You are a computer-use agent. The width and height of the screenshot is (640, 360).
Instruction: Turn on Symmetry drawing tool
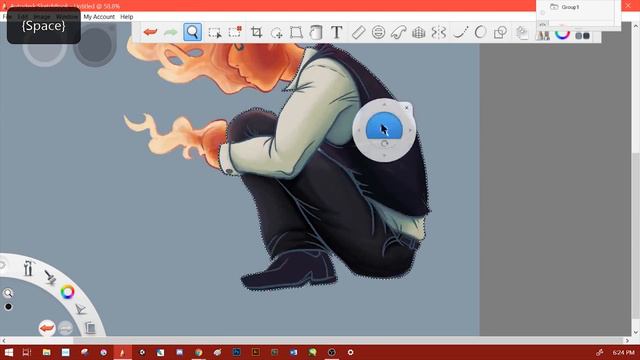pyautogui.click(x=439, y=32)
